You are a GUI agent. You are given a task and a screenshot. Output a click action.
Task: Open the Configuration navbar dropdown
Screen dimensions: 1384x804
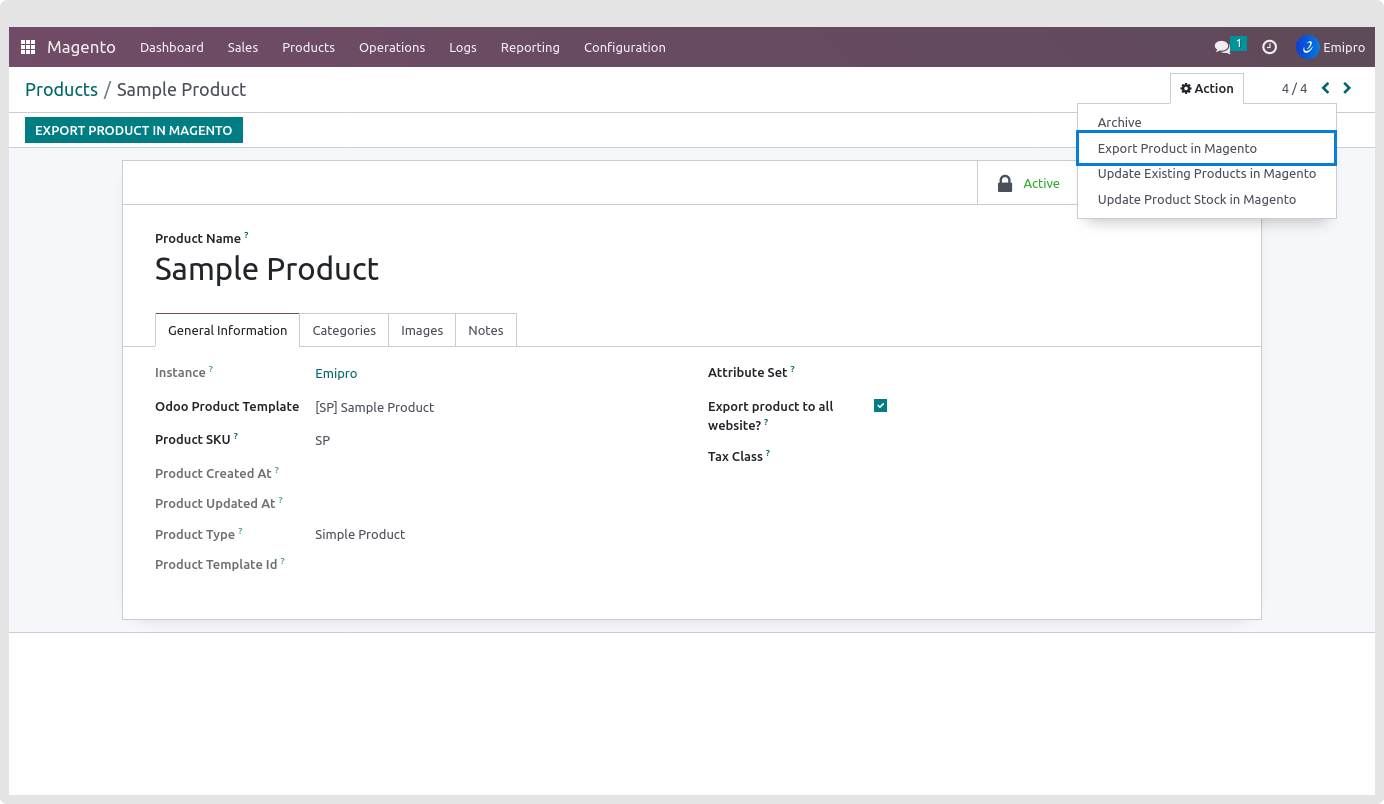pos(624,47)
